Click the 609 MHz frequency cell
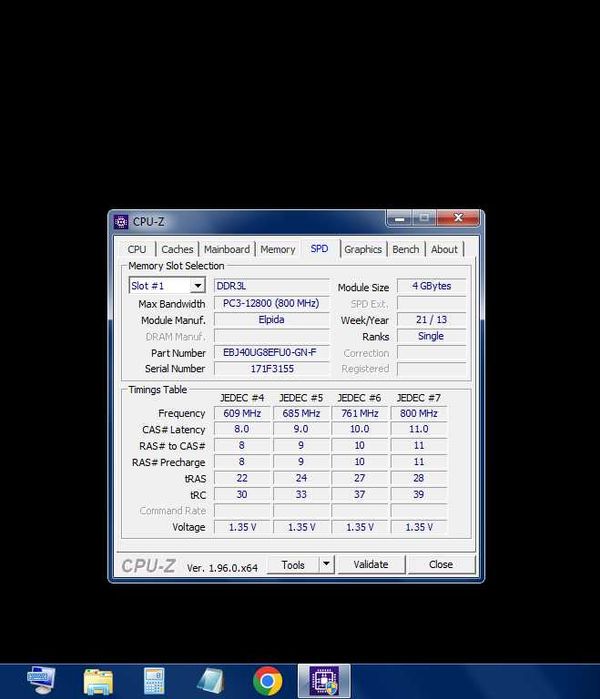The height and width of the screenshot is (699, 600). pos(242,413)
